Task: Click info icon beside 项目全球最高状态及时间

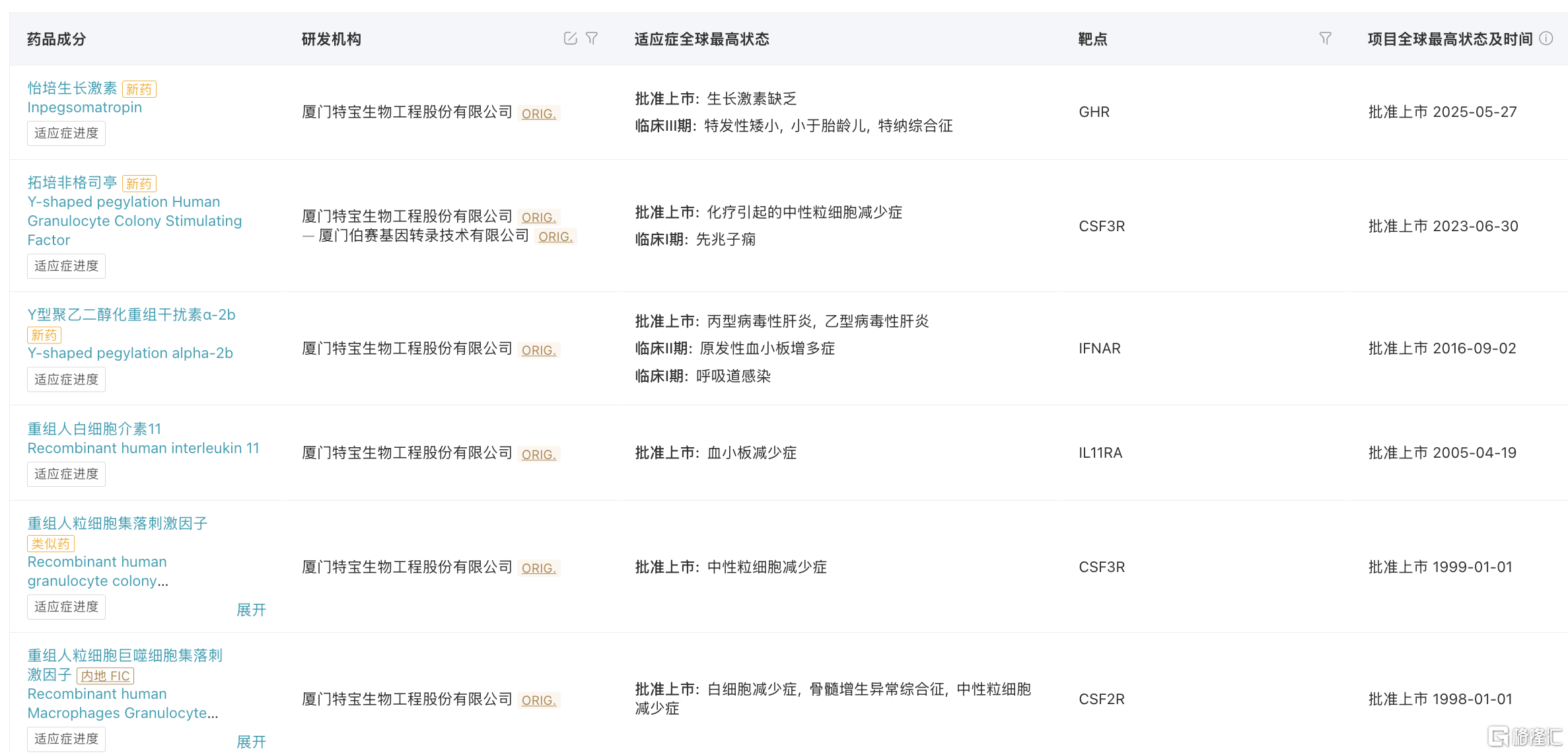Action: [1546, 39]
